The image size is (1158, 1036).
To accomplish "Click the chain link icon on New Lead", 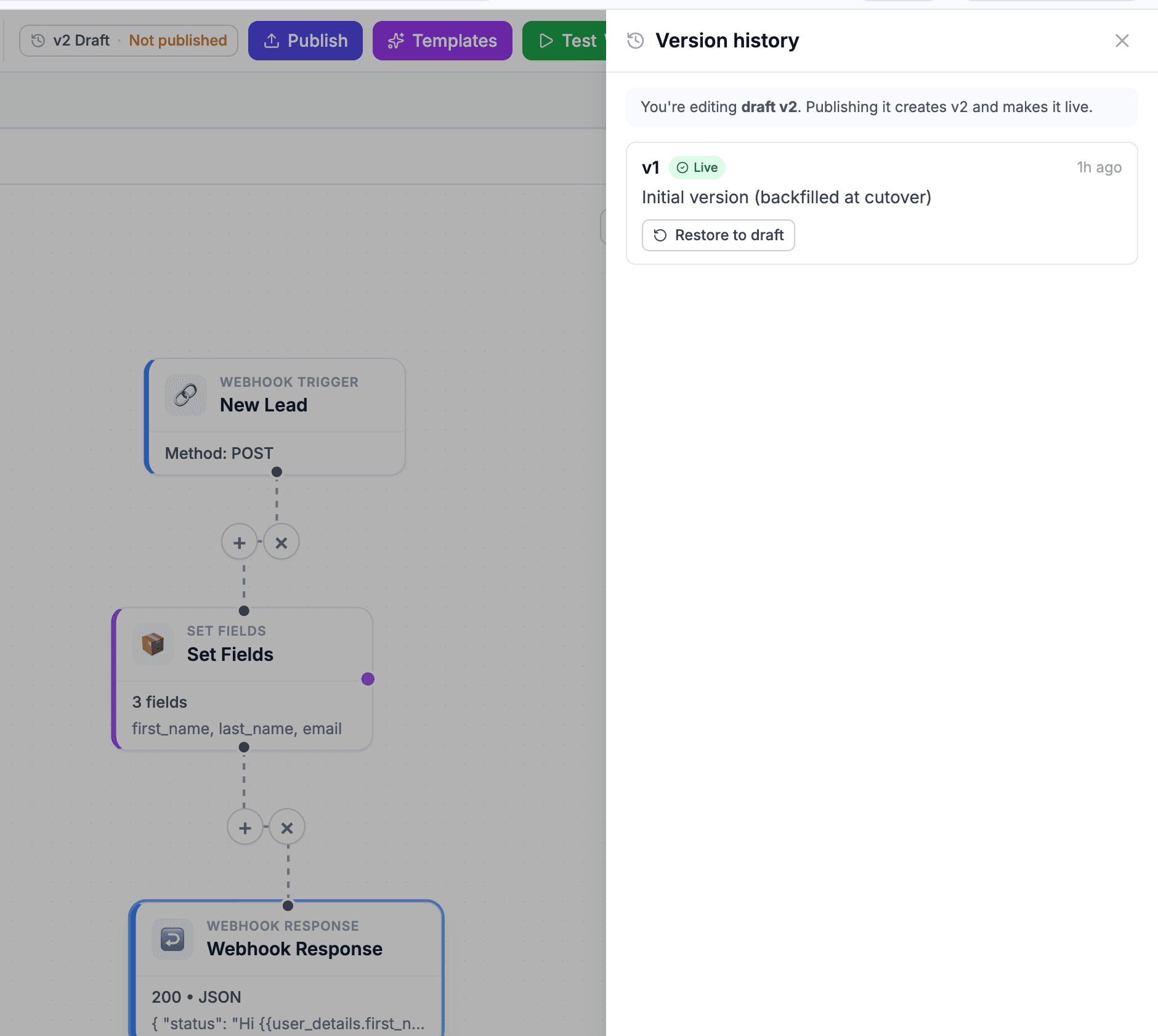I will point(185,395).
